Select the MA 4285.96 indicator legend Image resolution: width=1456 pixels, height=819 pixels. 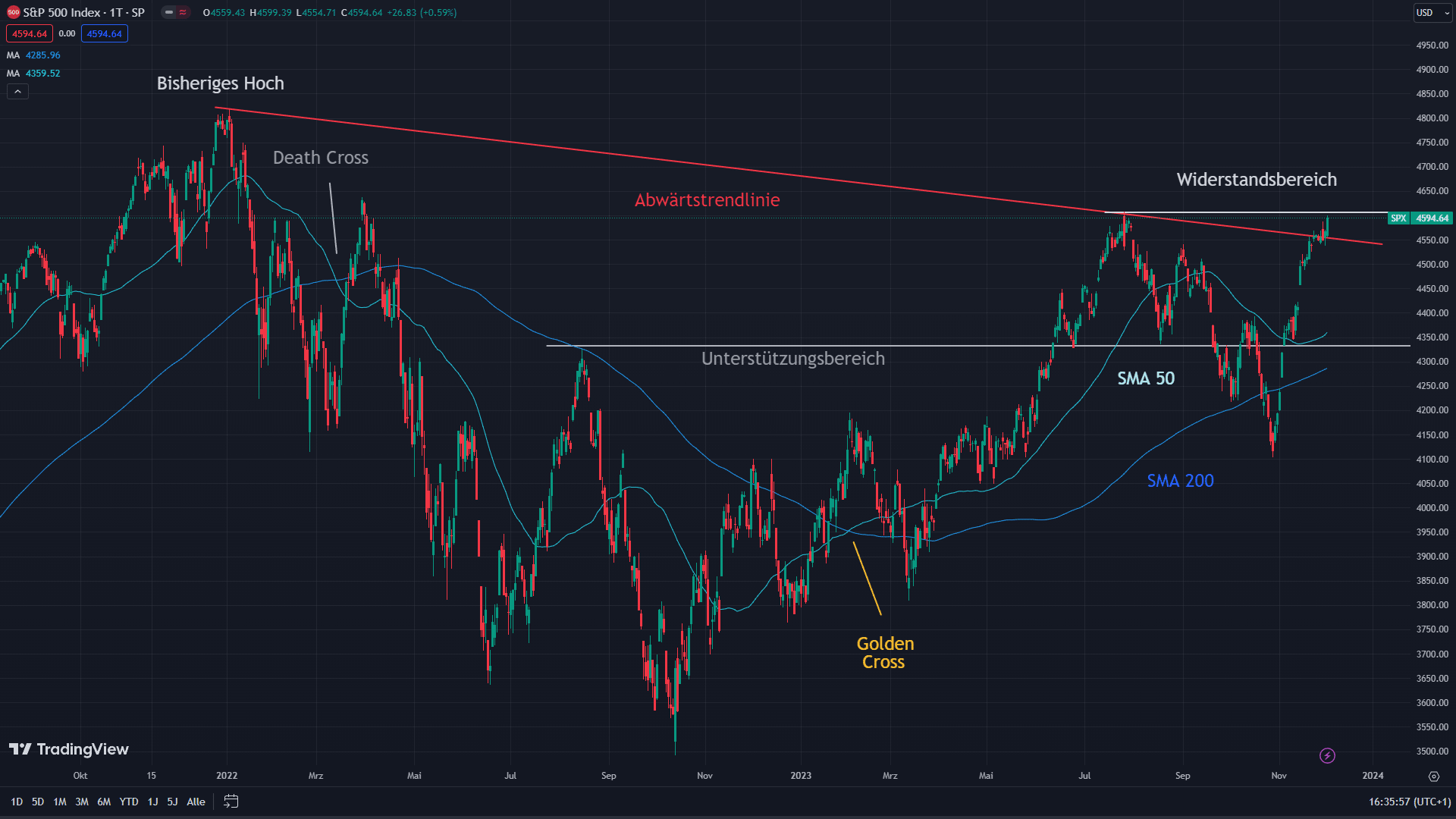pos(33,55)
